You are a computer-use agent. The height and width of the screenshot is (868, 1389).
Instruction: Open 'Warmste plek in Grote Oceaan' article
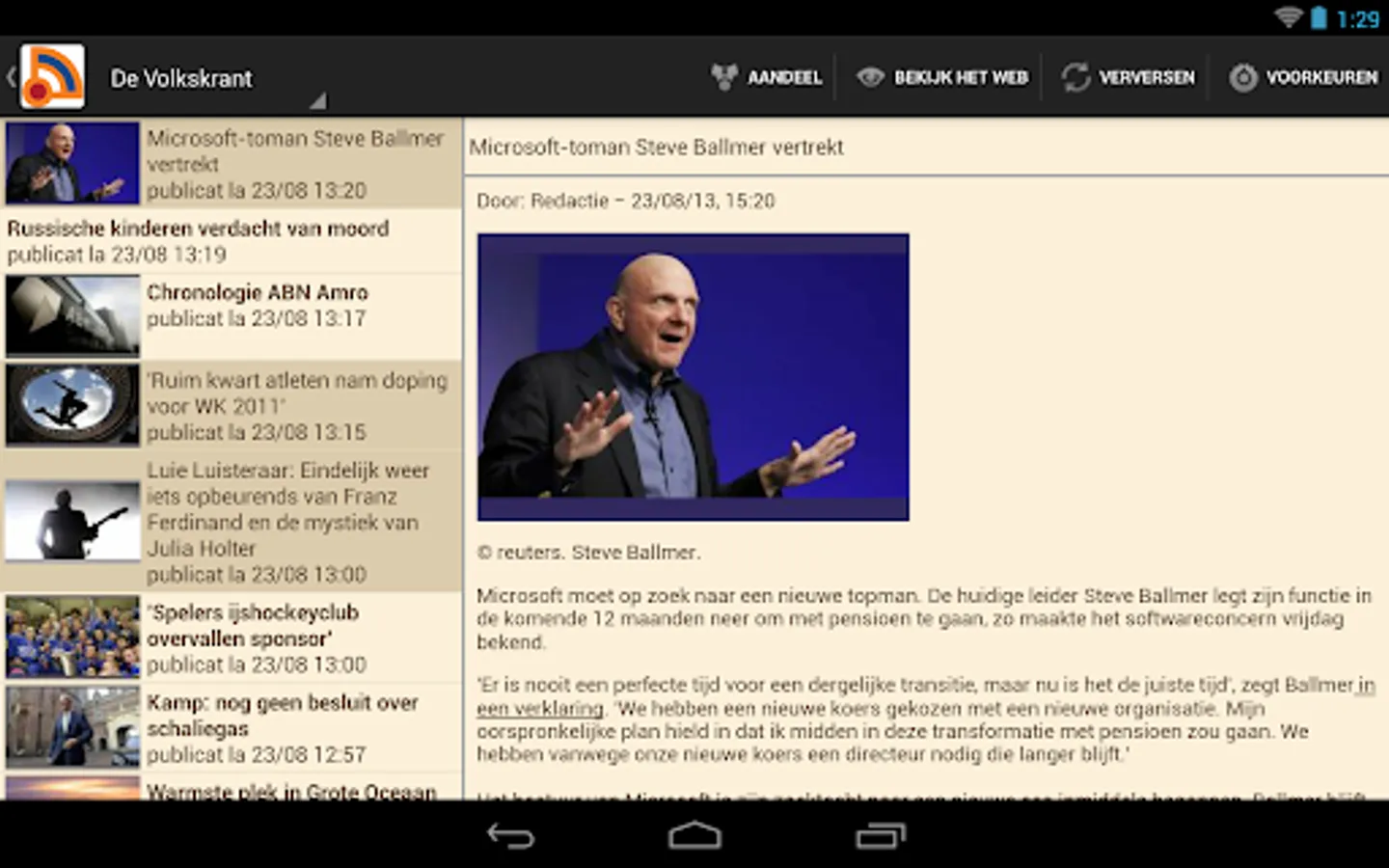click(231, 787)
